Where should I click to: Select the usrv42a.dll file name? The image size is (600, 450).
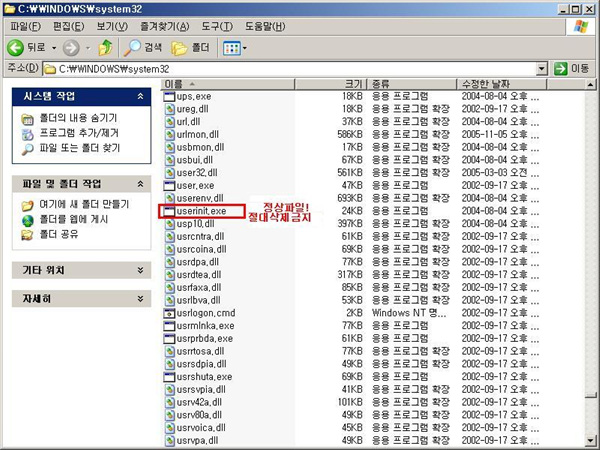point(199,403)
